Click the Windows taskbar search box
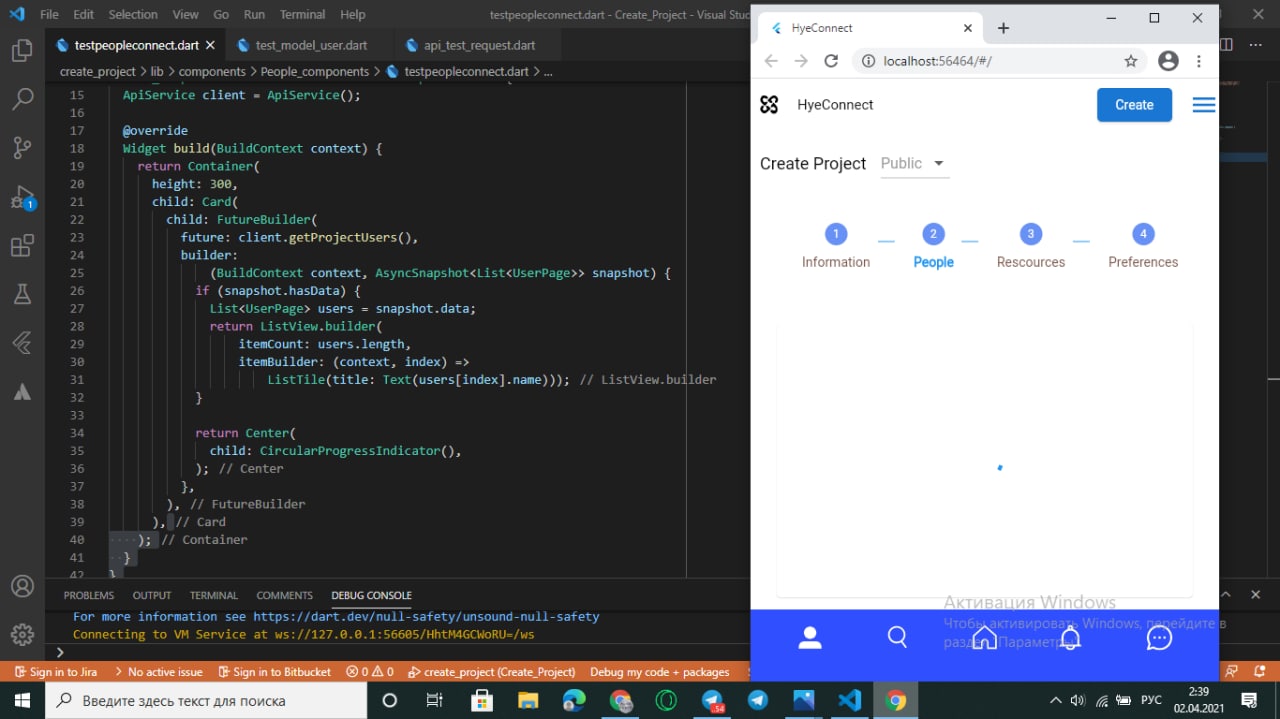This screenshot has width=1280, height=719. pos(206,700)
